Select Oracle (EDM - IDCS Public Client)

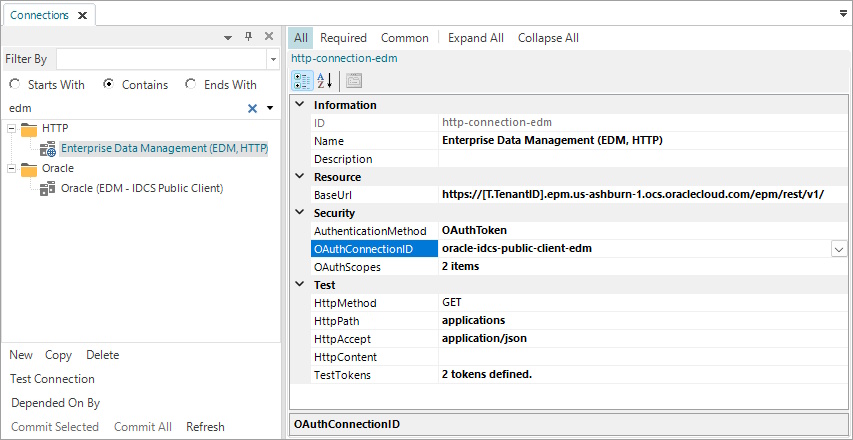click(x=142, y=188)
